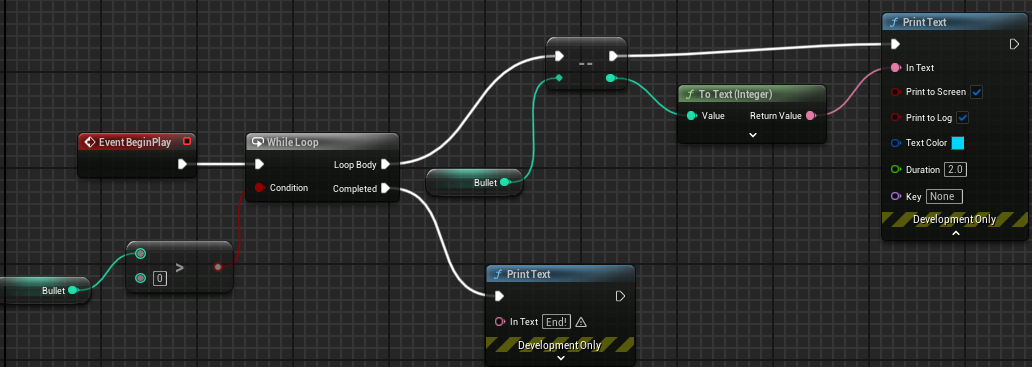Screen dimensions: 1032x367
Task: Click the Duration value field showing 2.0
Action: tap(955, 170)
